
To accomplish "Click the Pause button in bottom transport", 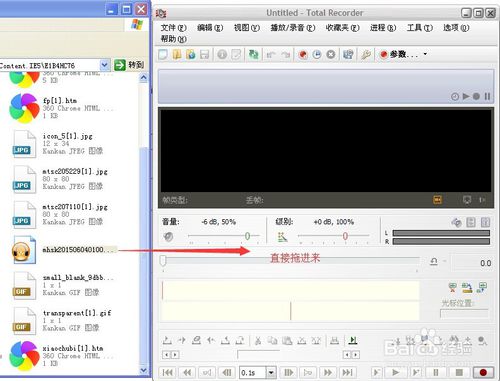I will (x=436, y=372).
